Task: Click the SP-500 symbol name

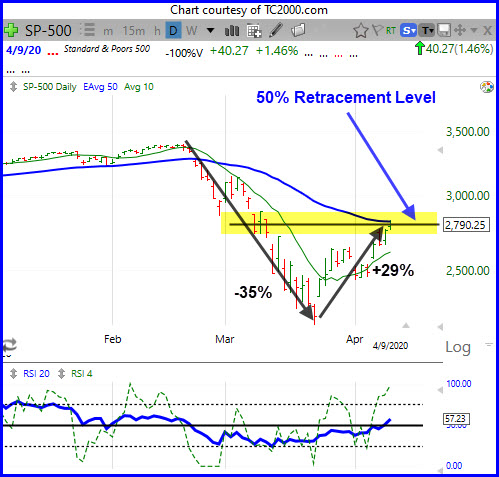Action: tap(48, 31)
